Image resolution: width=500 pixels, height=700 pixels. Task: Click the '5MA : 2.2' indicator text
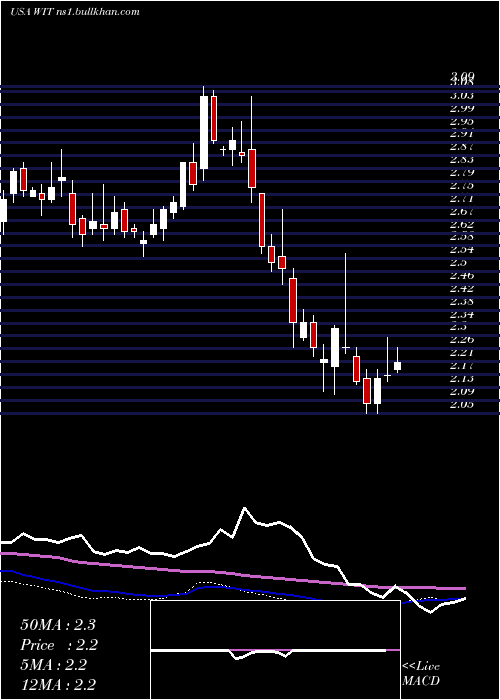[x=54, y=665]
